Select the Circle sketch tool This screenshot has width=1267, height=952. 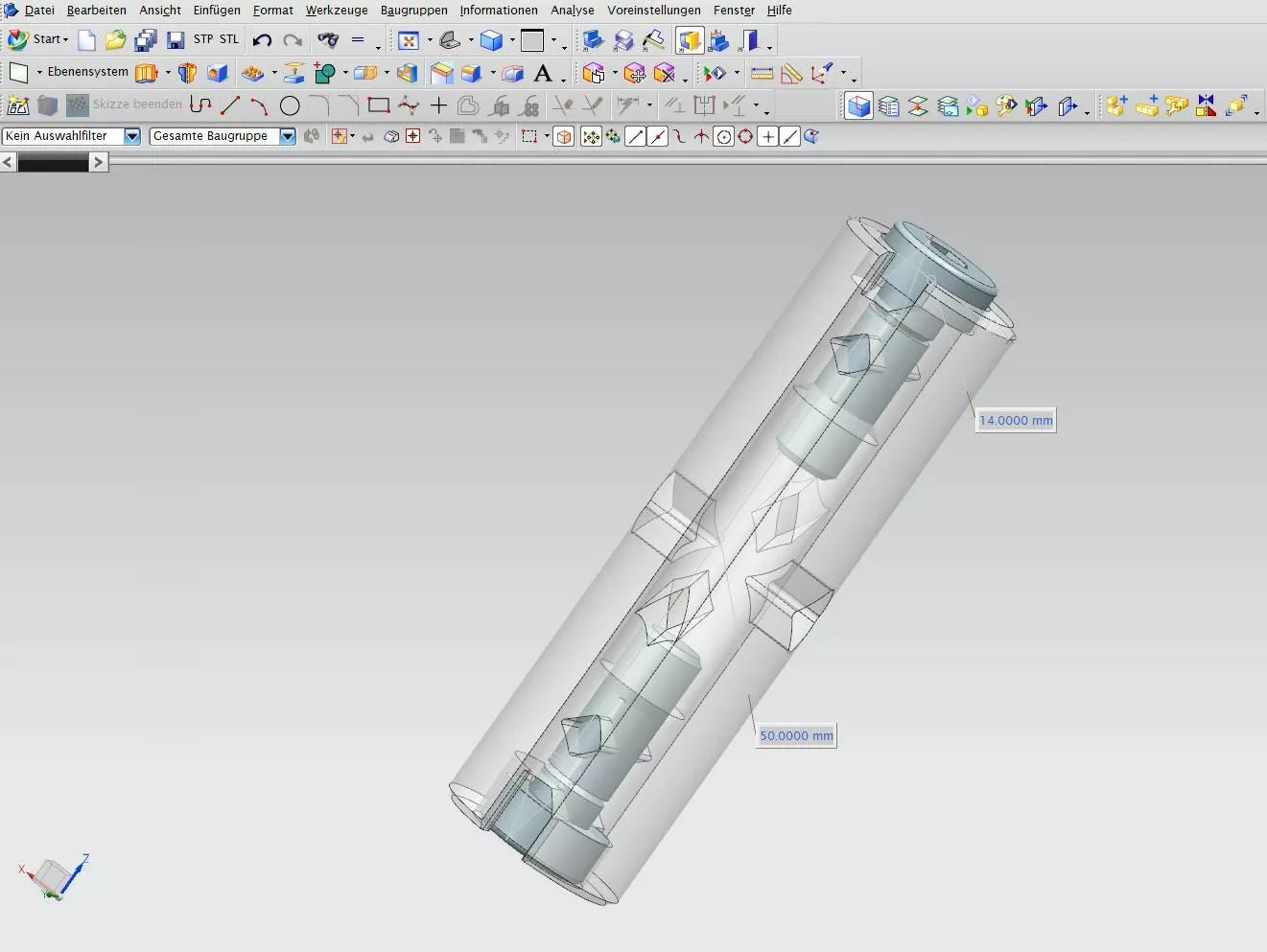(x=290, y=105)
